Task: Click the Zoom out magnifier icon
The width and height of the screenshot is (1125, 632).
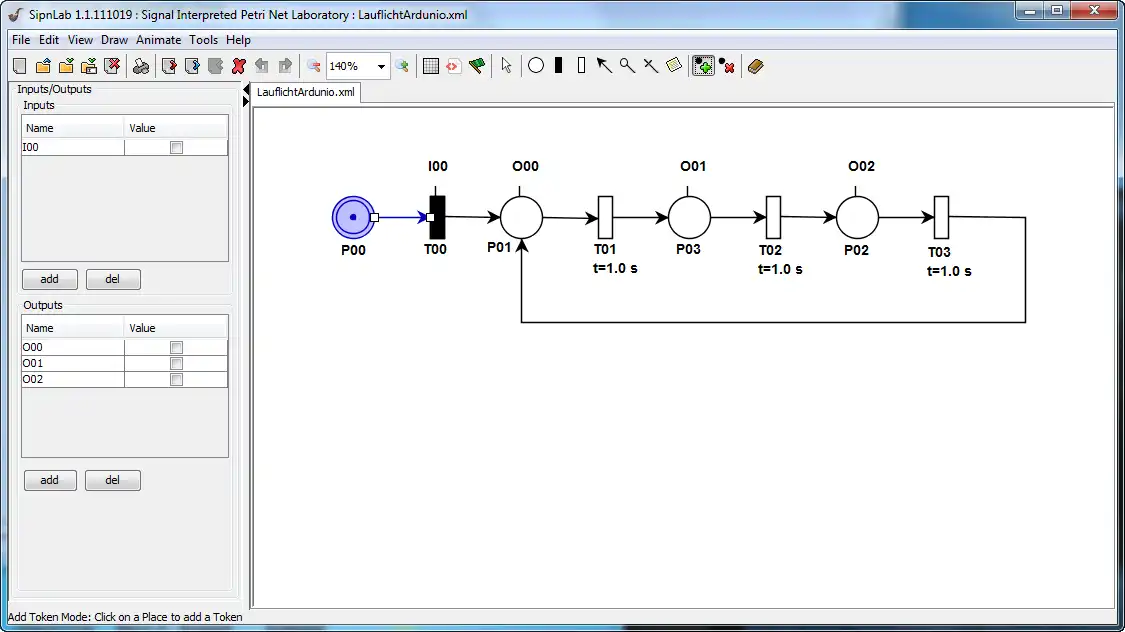Action: 314,66
